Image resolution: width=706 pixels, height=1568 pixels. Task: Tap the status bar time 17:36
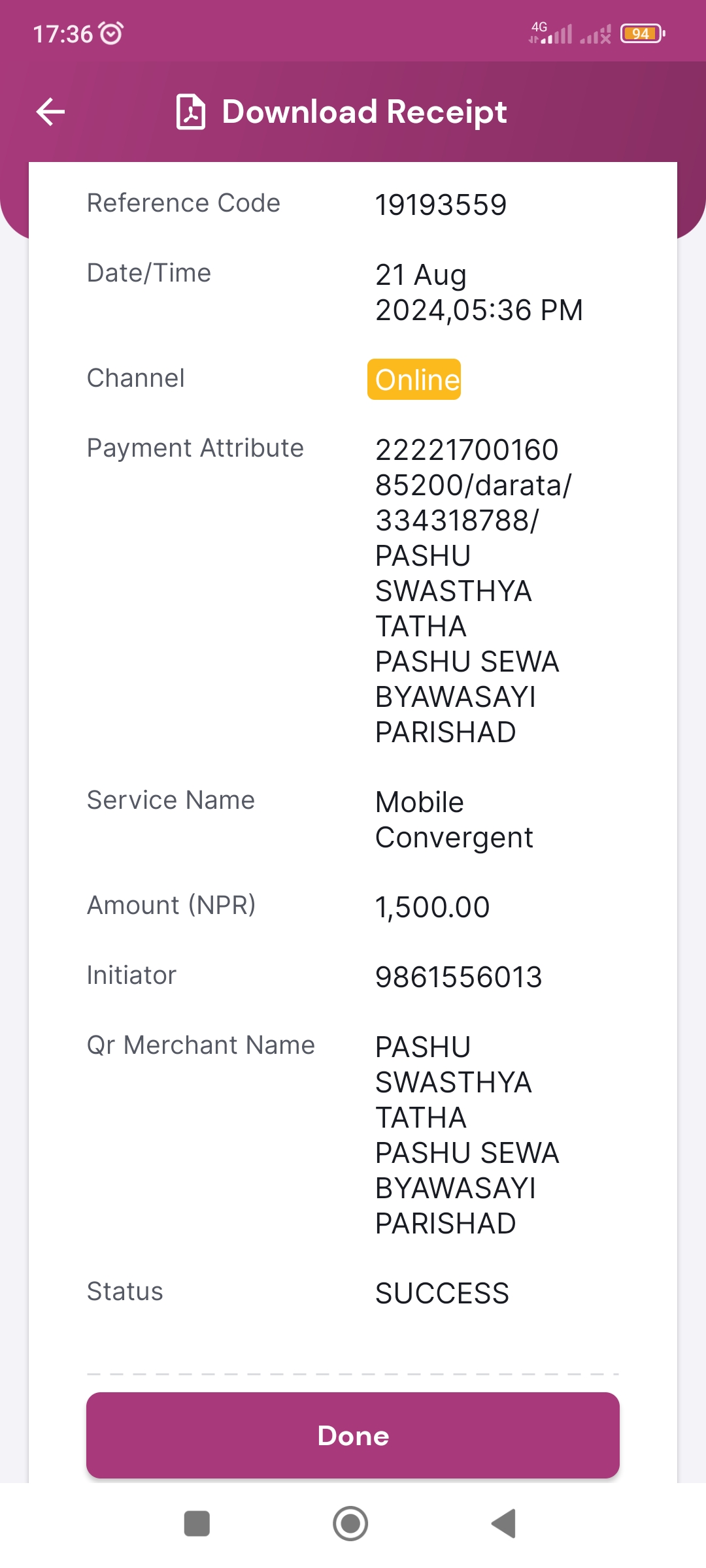pyautogui.click(x=63, y=34)
